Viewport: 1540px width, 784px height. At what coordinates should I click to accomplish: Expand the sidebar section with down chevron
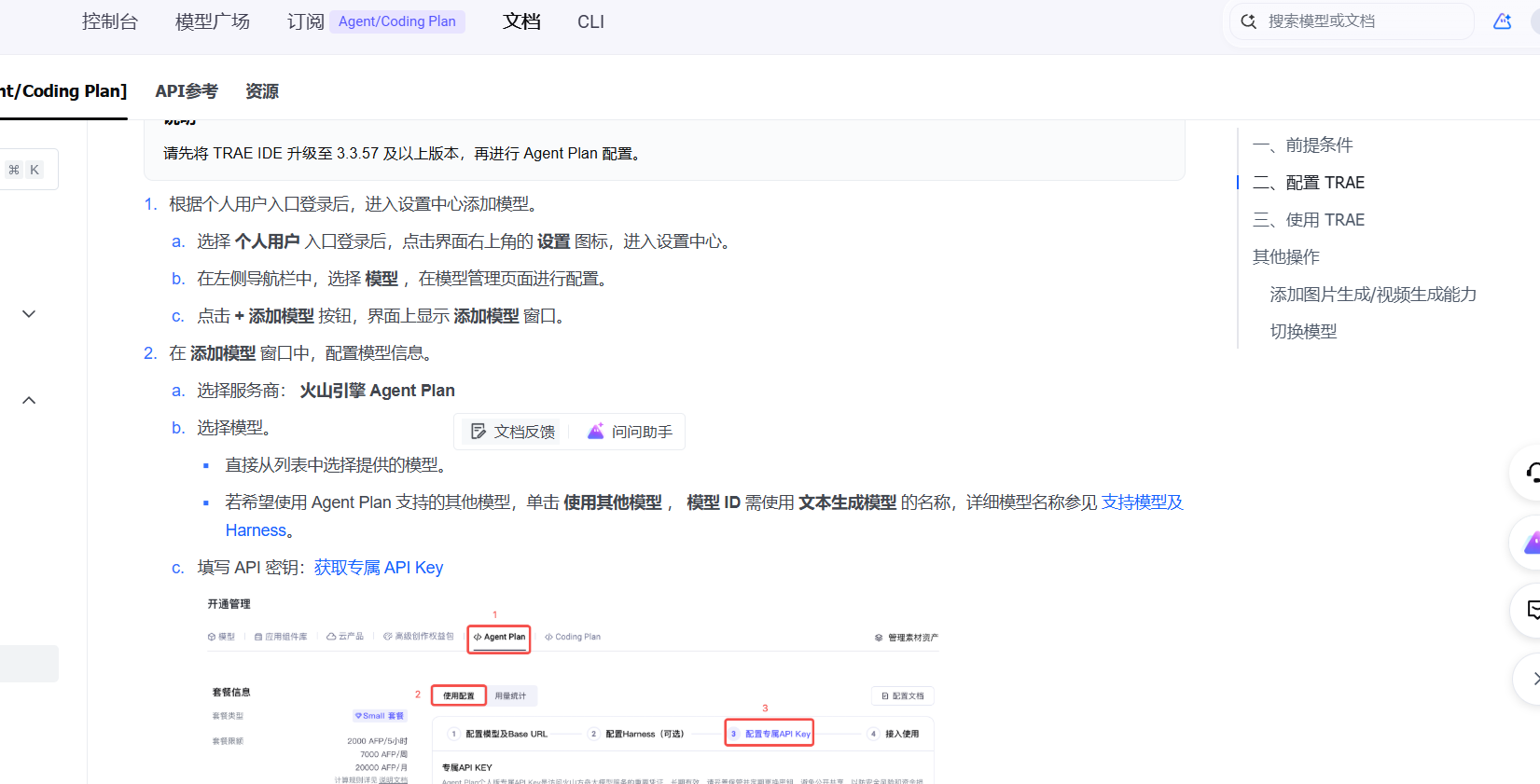pos(29,314)
